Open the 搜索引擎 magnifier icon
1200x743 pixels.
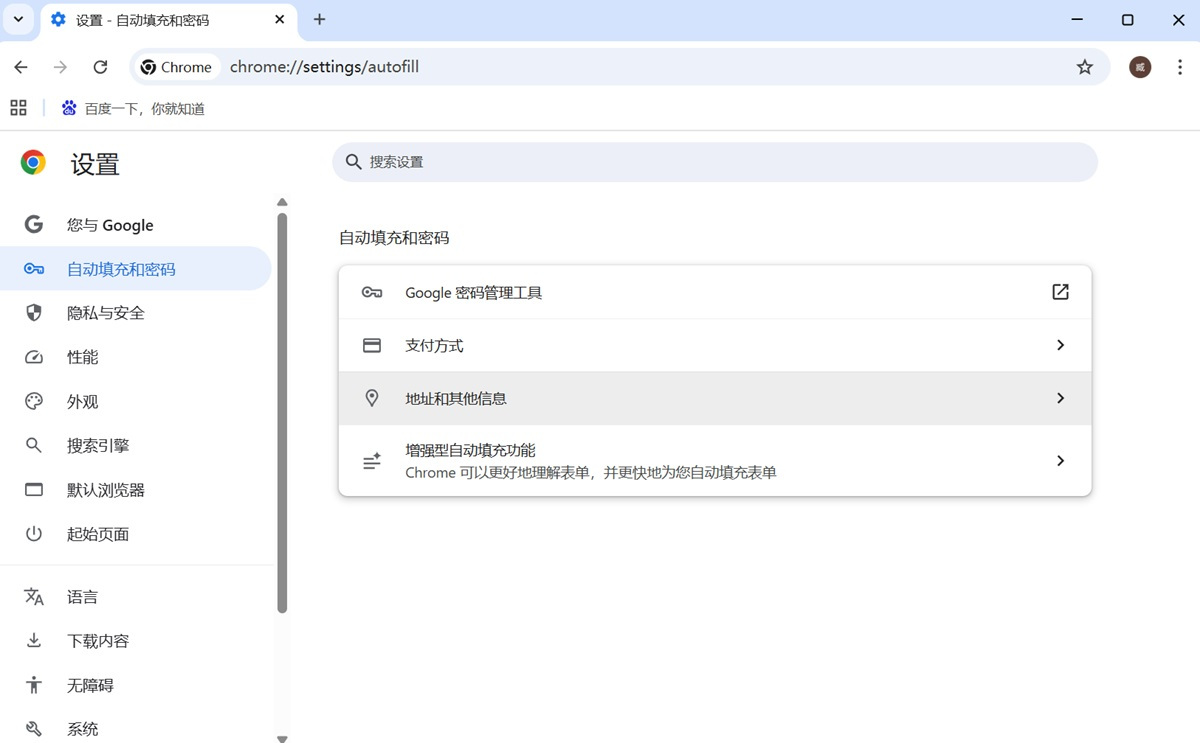tap(33, 445)
